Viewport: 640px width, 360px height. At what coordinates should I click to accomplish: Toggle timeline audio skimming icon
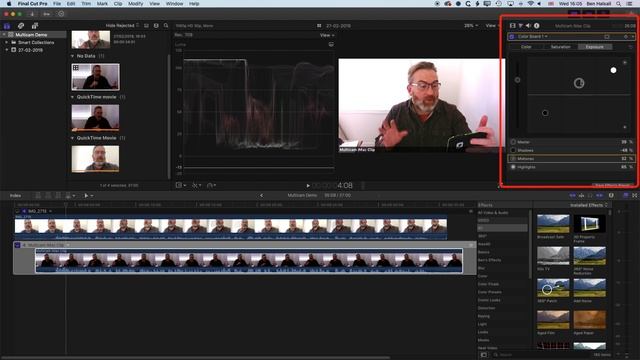(x=582, y=196)
